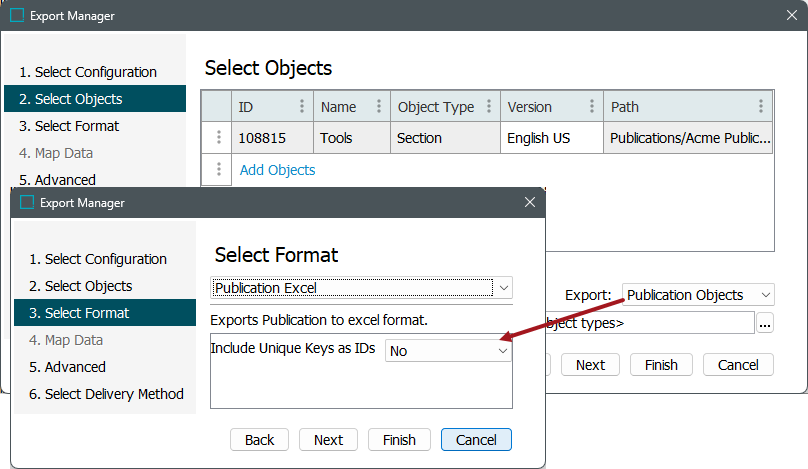Click the object types input field

coord(650,323)
